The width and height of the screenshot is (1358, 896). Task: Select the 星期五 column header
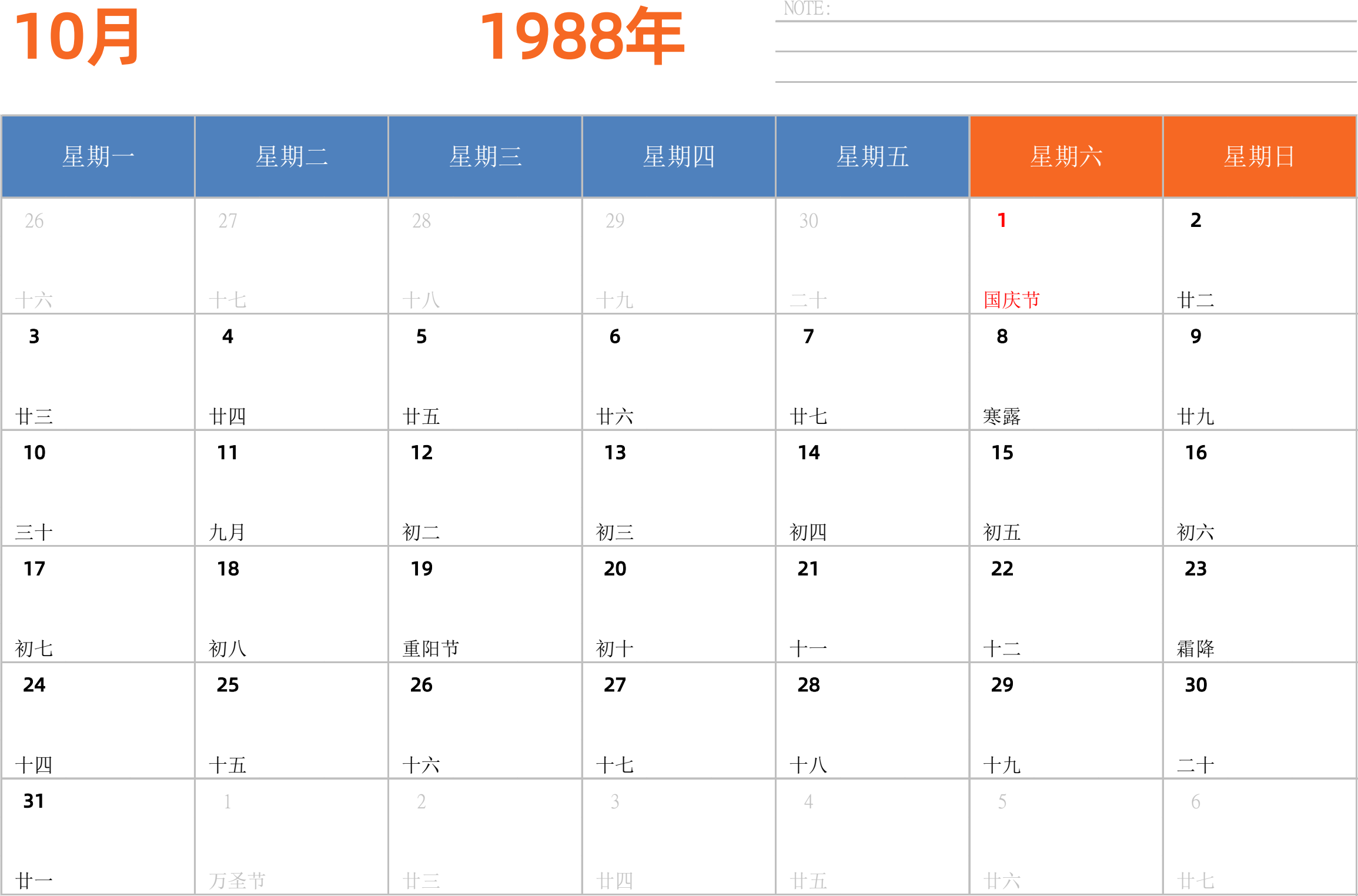pyautogui.click(x=872, y=156)
